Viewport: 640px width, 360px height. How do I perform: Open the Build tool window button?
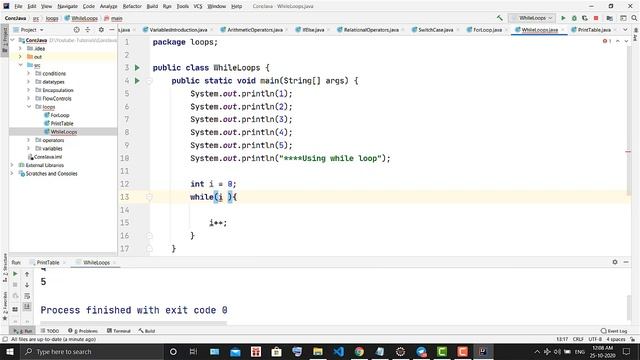pos(147,331)
